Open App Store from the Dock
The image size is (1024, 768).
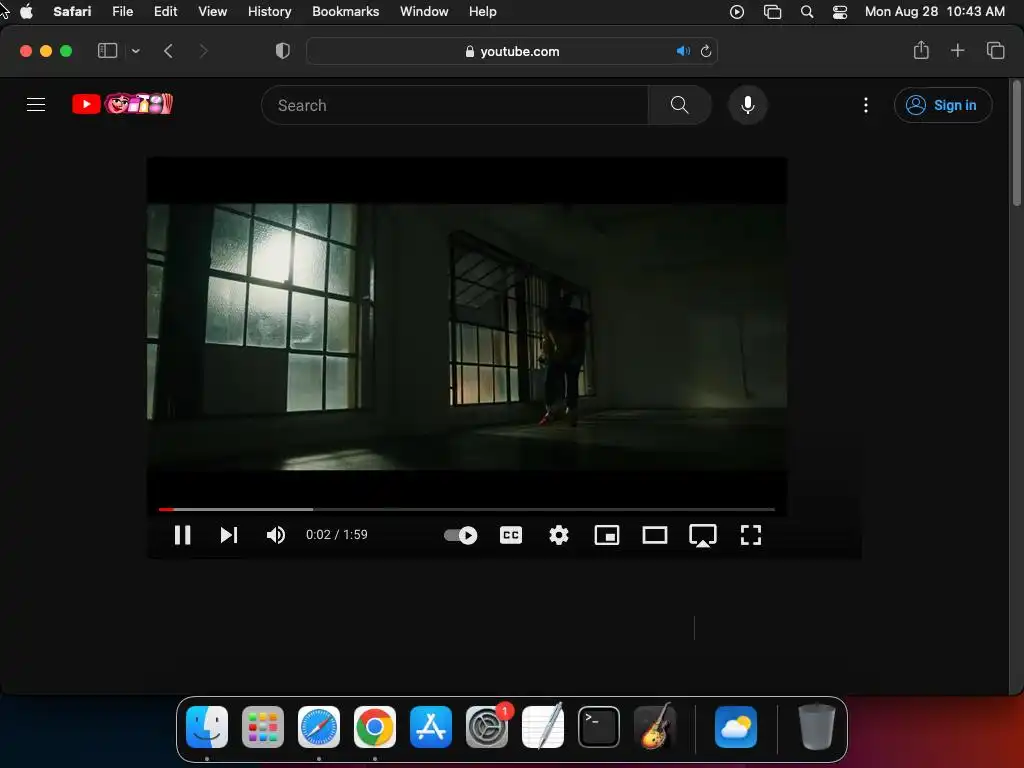(x=431, y=727)
